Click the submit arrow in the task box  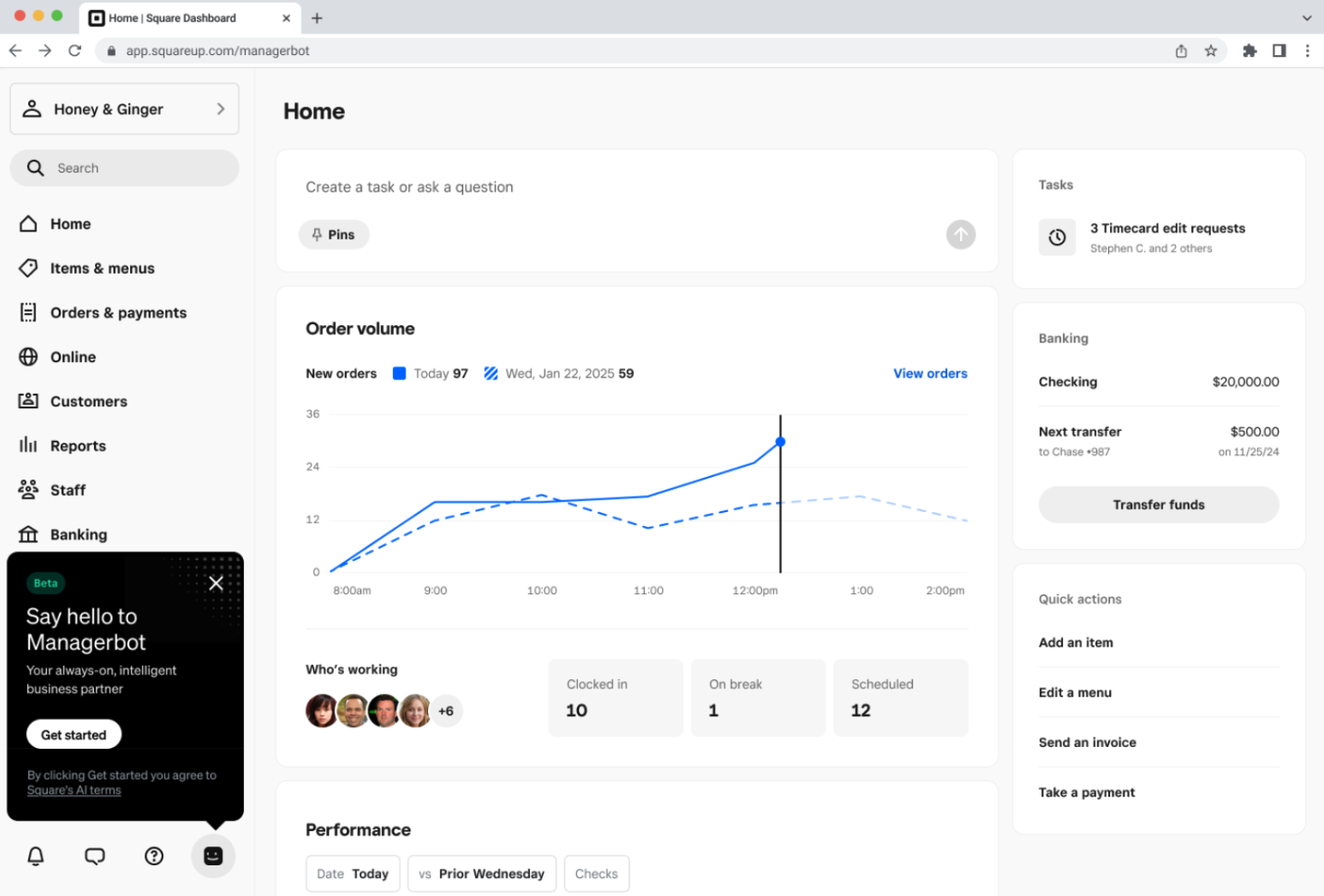961,235
